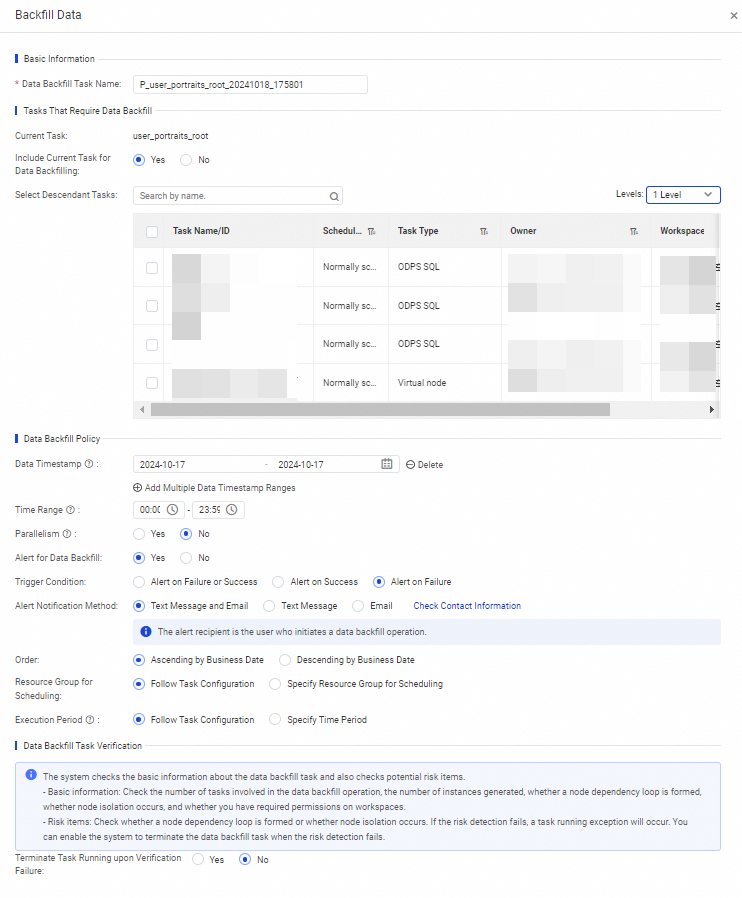
Task: Click the search magnifier icon in descendant tasks
Action: (x=334, y=196)
